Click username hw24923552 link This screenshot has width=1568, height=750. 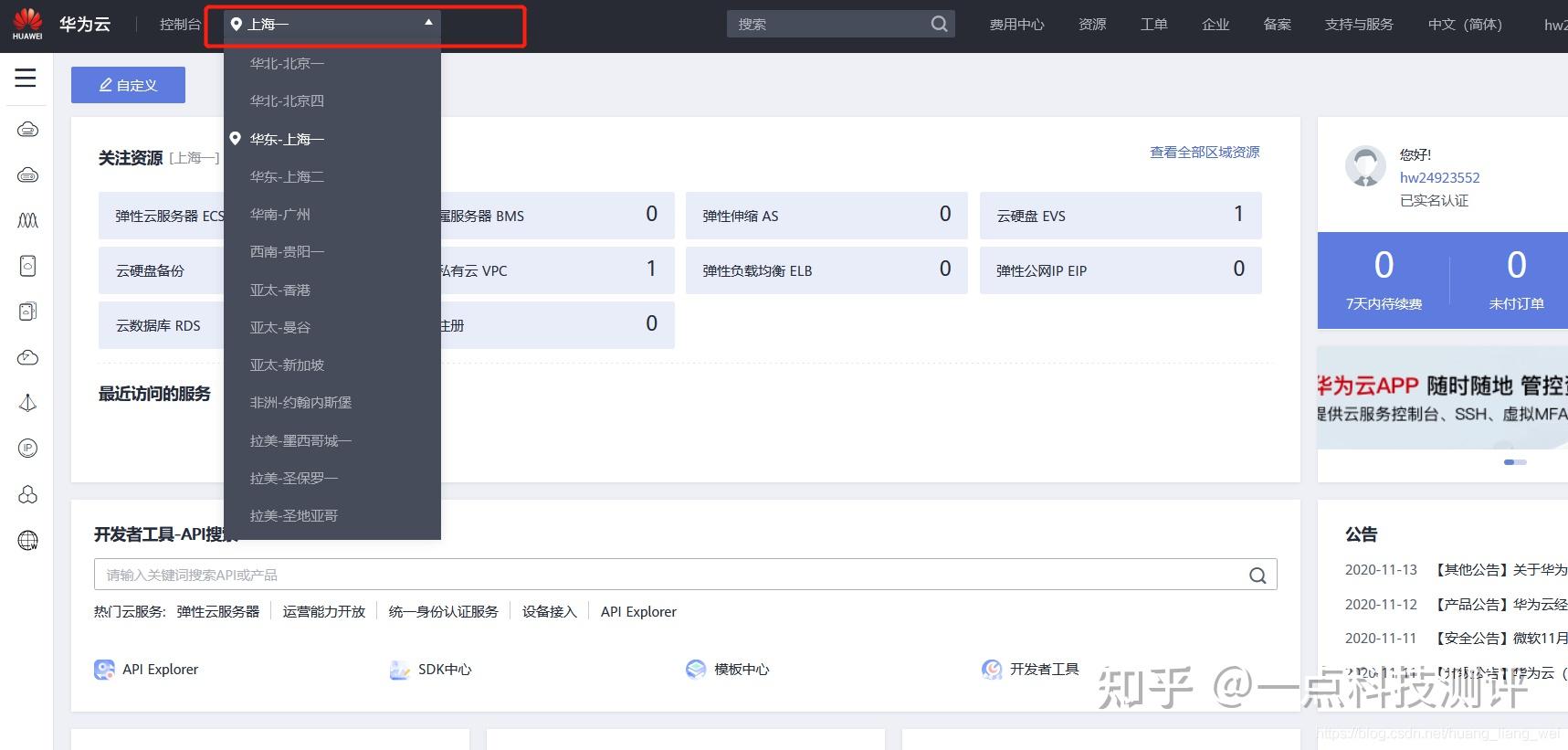1439,177
